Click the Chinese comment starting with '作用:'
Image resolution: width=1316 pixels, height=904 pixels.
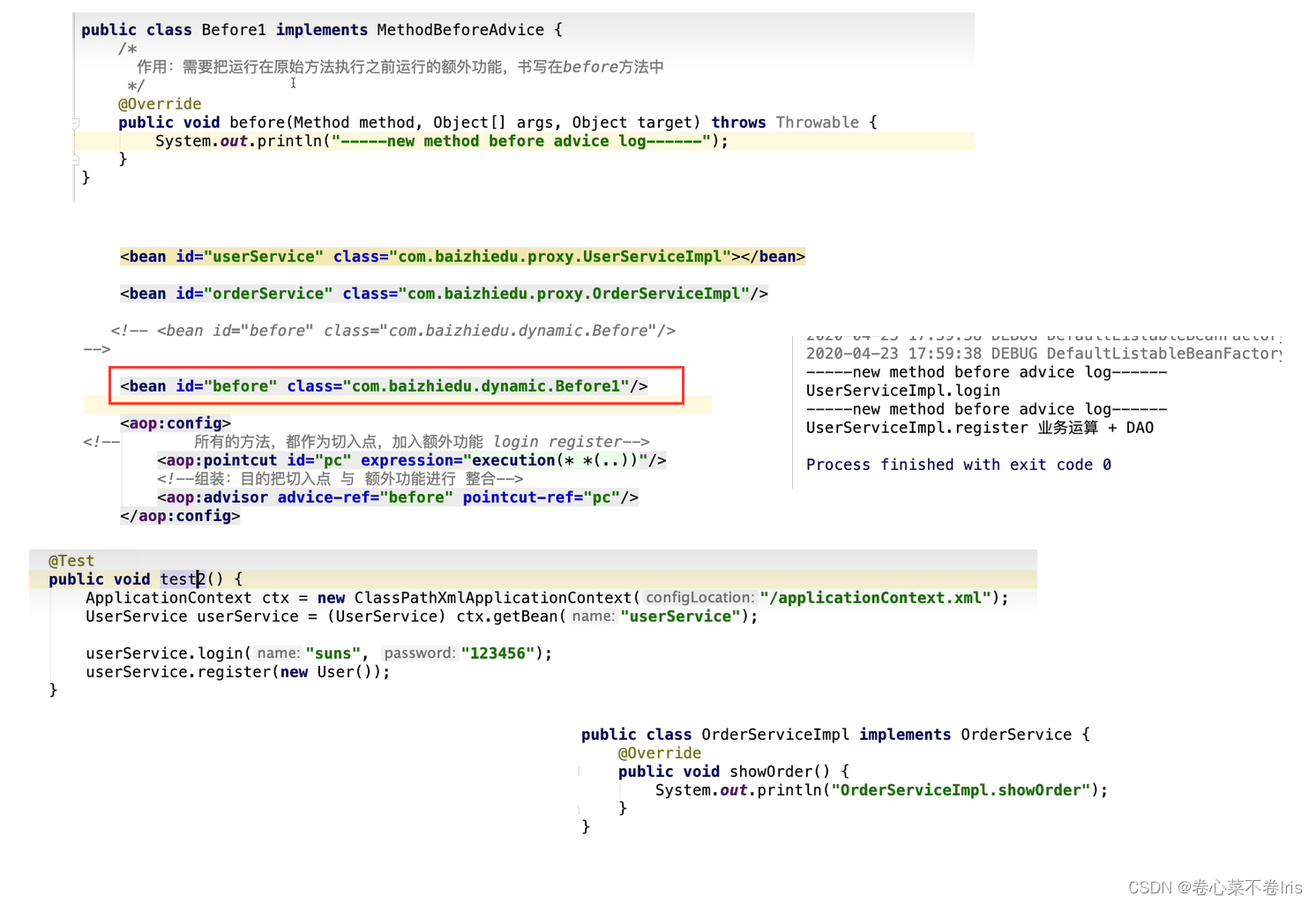(400, 67)
